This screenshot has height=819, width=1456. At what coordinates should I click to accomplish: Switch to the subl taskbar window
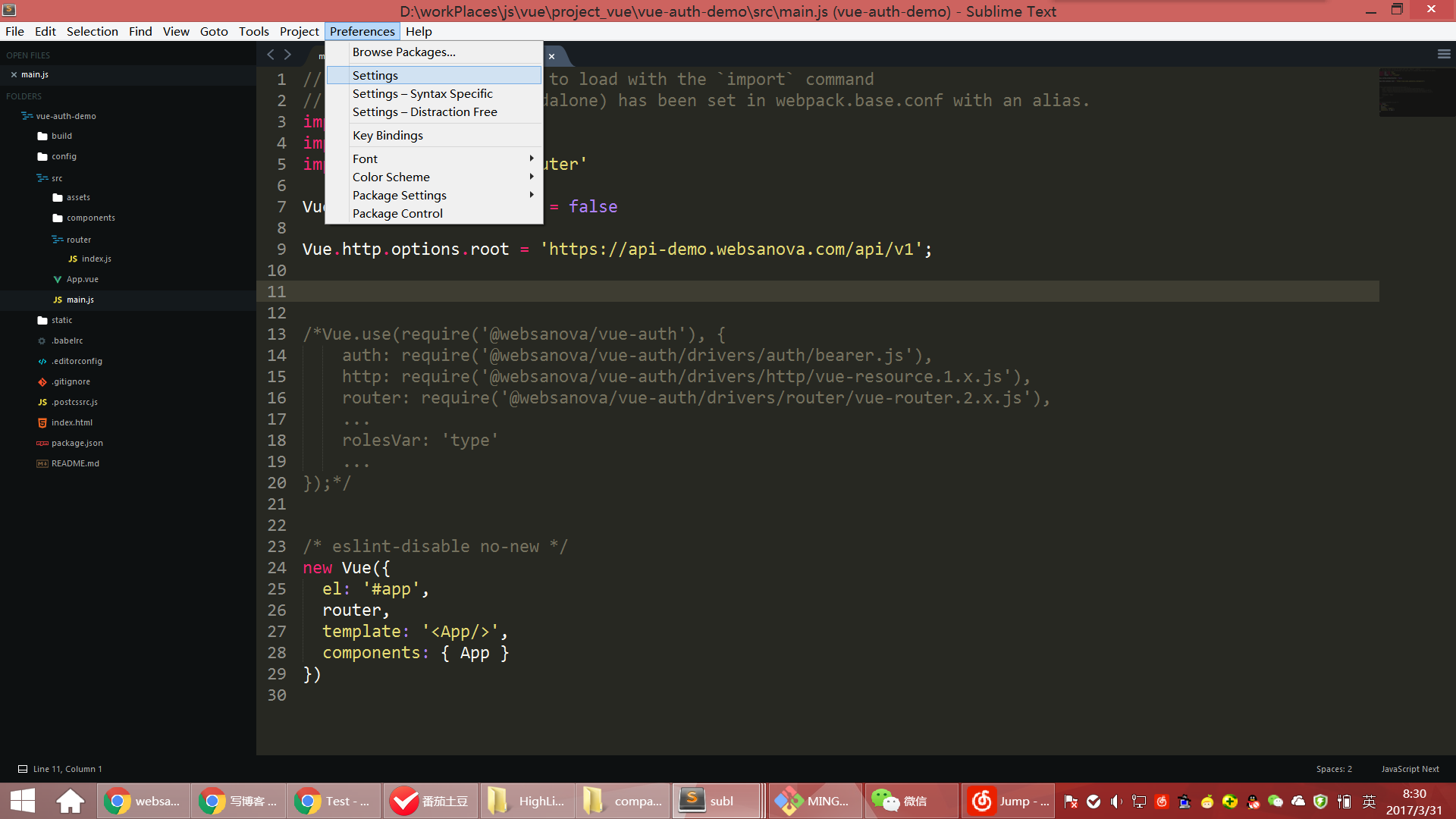point(717,801)
